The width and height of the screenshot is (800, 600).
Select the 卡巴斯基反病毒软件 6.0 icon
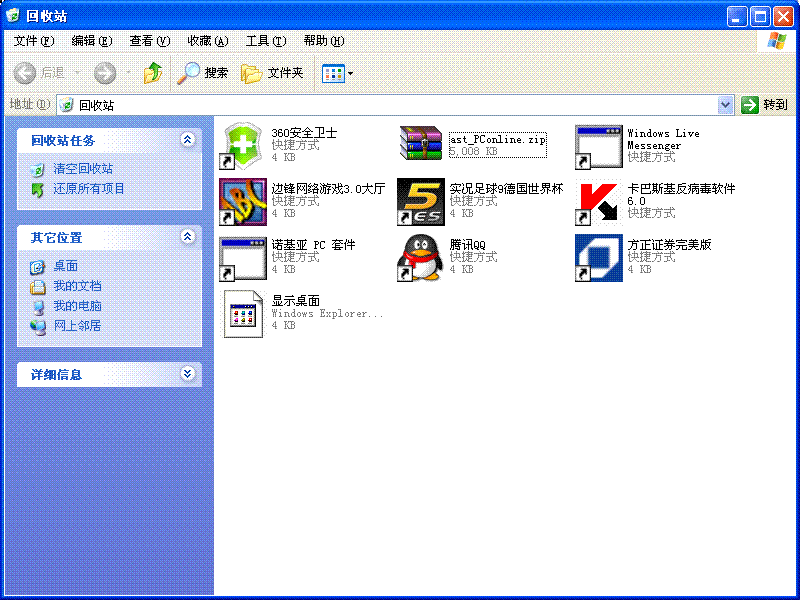[x=598, y=202]
